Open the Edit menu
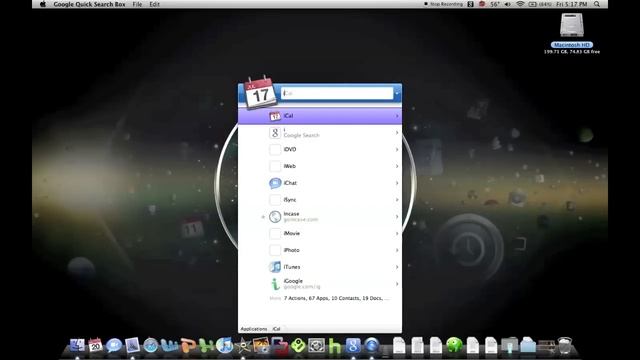The width and height of the screenshot is (640, 360). pyautogui.click(x=154, y=4)
